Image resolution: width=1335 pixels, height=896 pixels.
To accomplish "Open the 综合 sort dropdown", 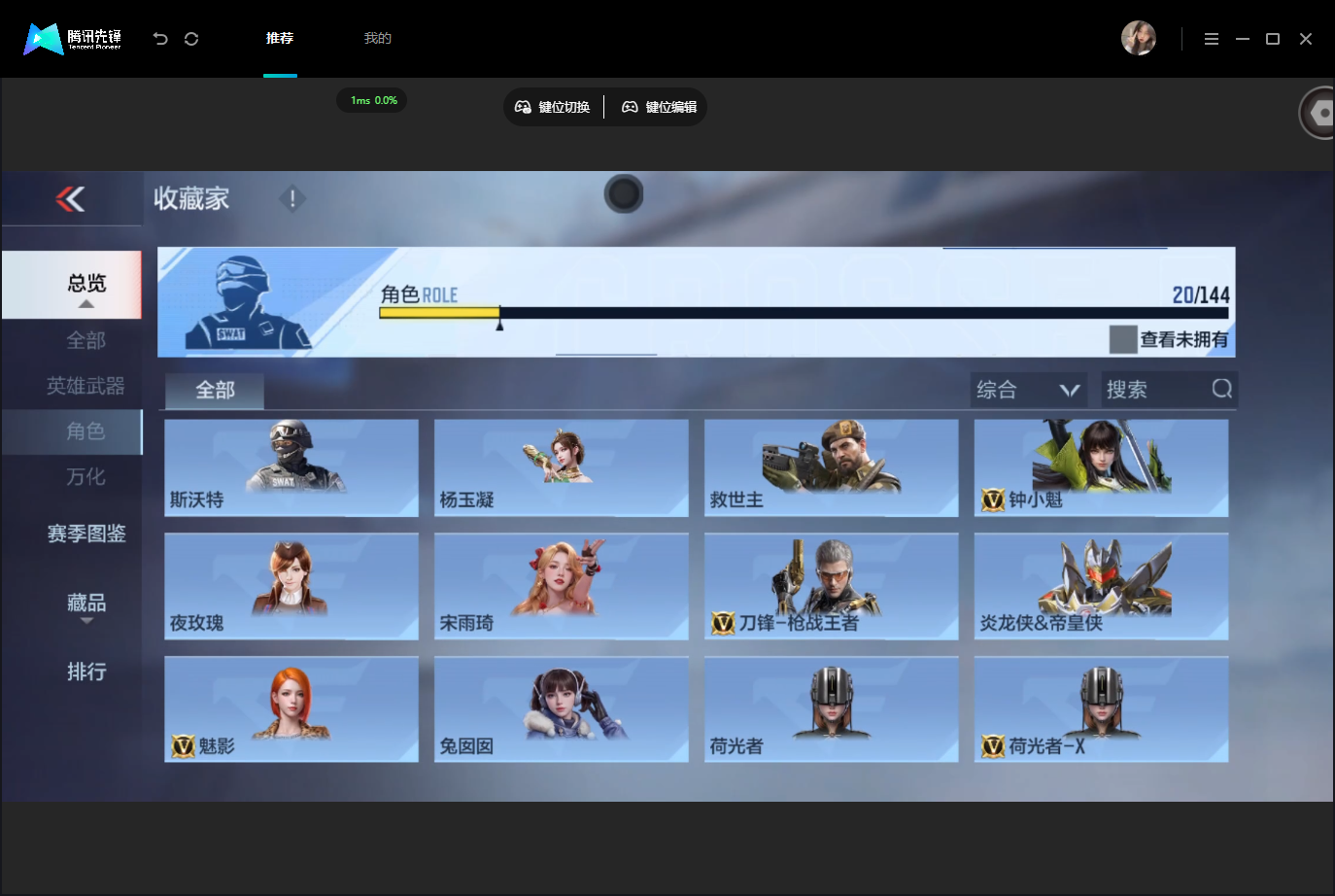I will coord(1029,390).
